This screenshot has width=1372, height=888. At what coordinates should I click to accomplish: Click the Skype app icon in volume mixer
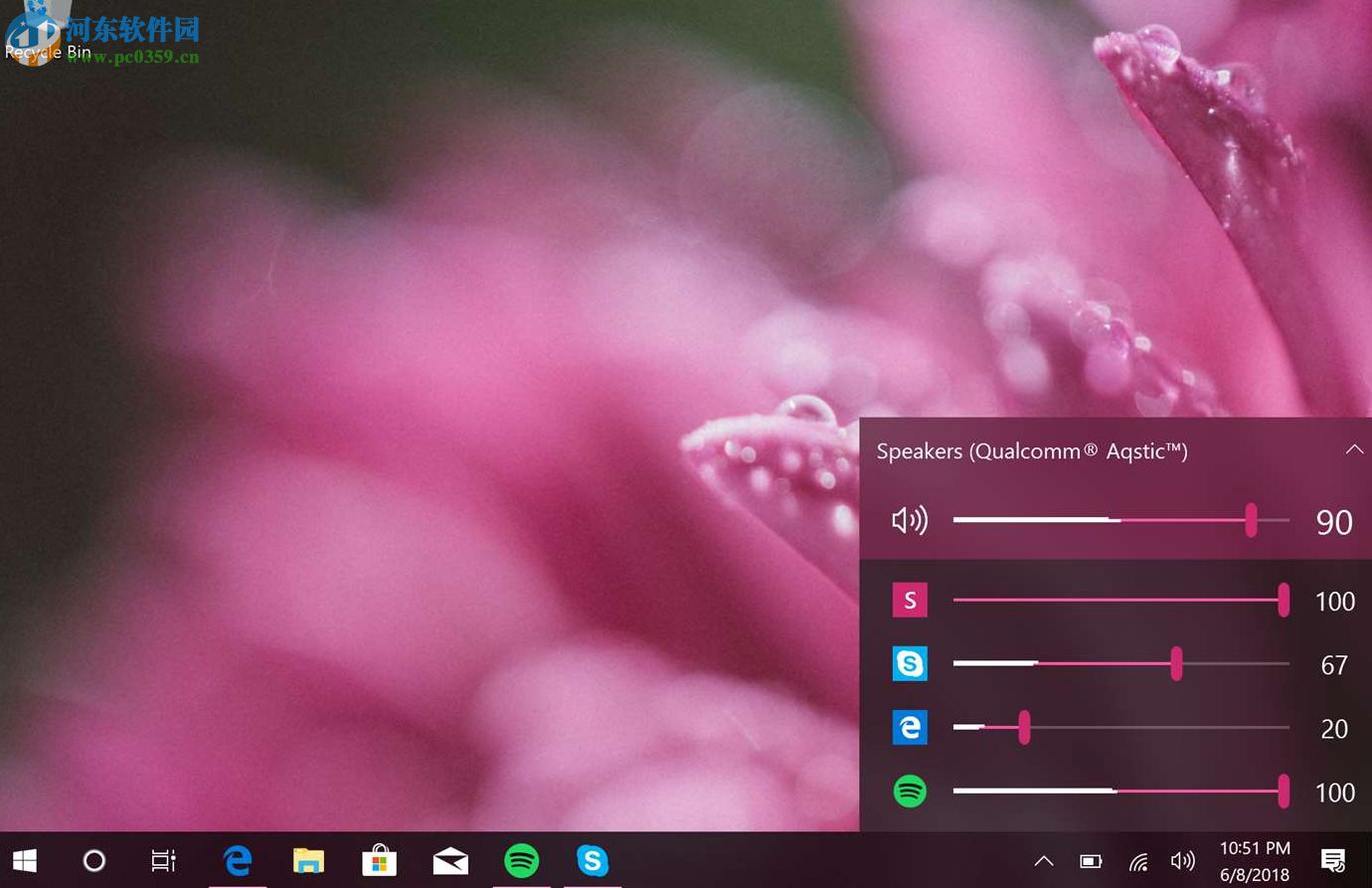pyautogui.click(x=909, y=663)
